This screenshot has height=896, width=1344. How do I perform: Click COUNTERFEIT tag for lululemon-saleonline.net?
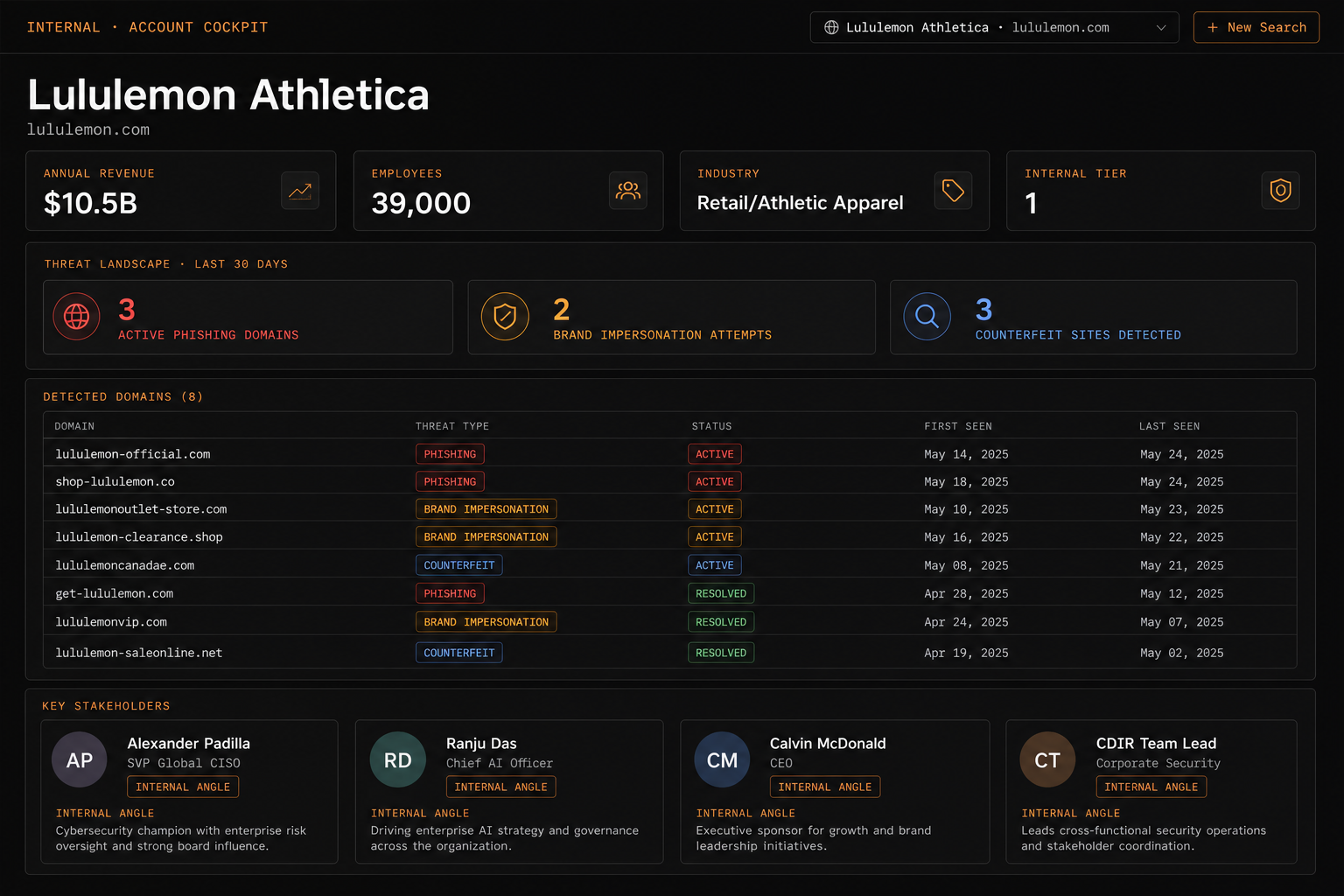pos(458,653)
